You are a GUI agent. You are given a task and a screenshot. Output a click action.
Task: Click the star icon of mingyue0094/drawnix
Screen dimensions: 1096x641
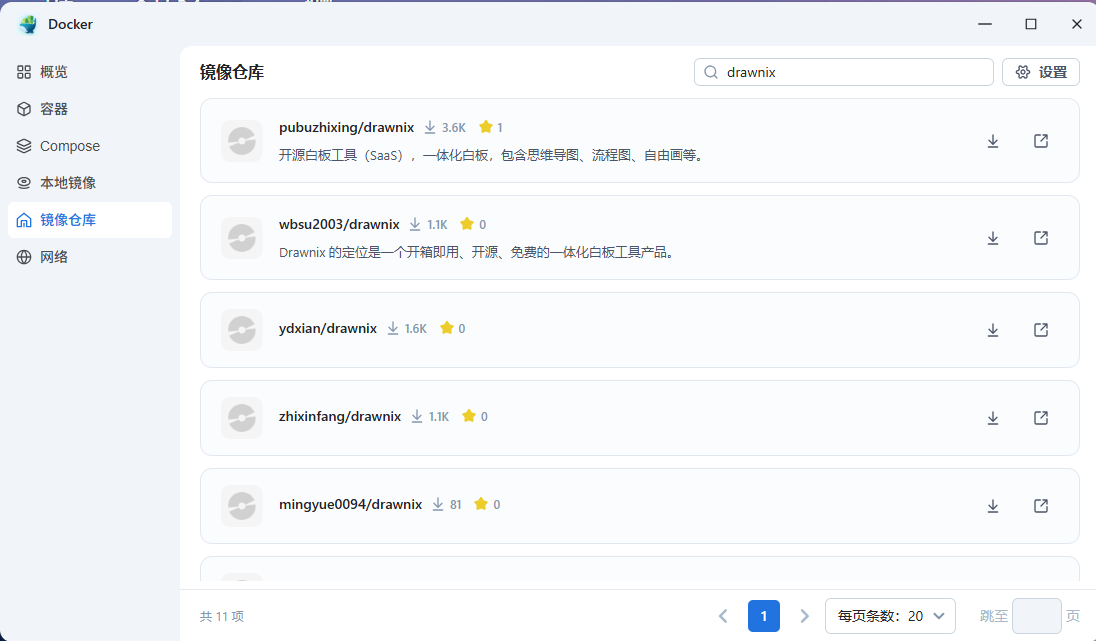click(481, 504)
